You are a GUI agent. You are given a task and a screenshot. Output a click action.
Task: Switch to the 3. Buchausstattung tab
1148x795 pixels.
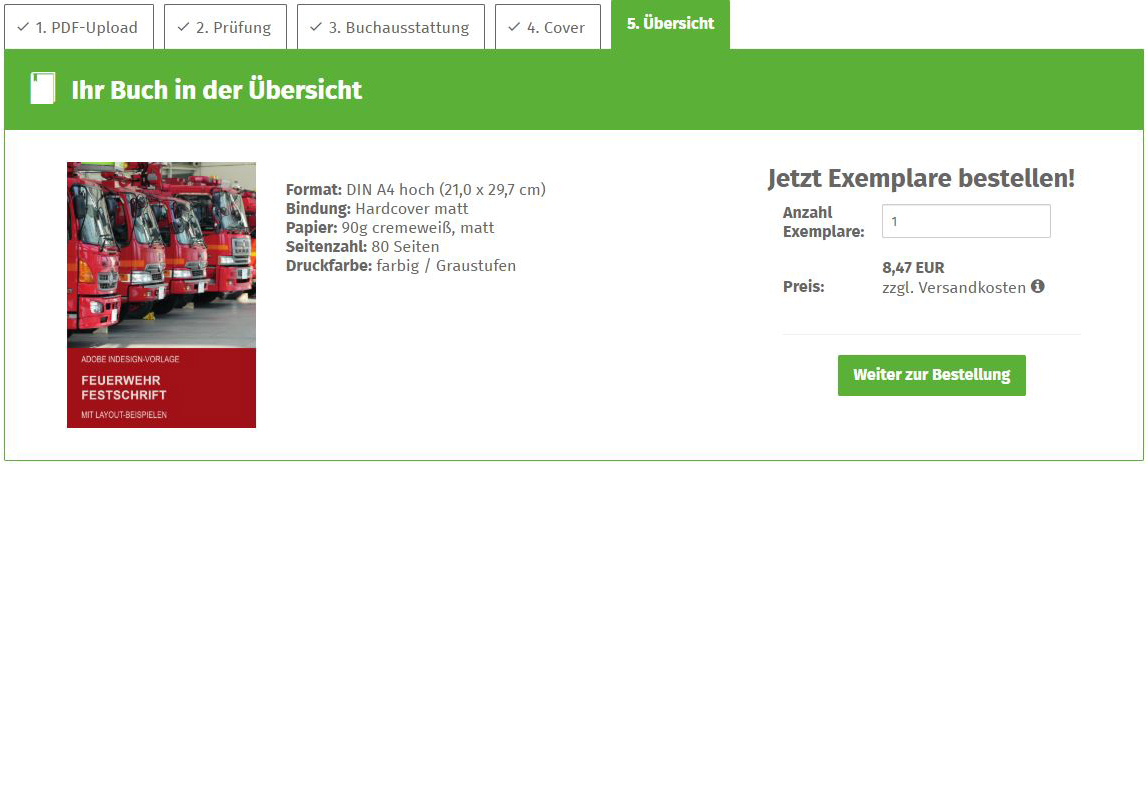point(391,27)
